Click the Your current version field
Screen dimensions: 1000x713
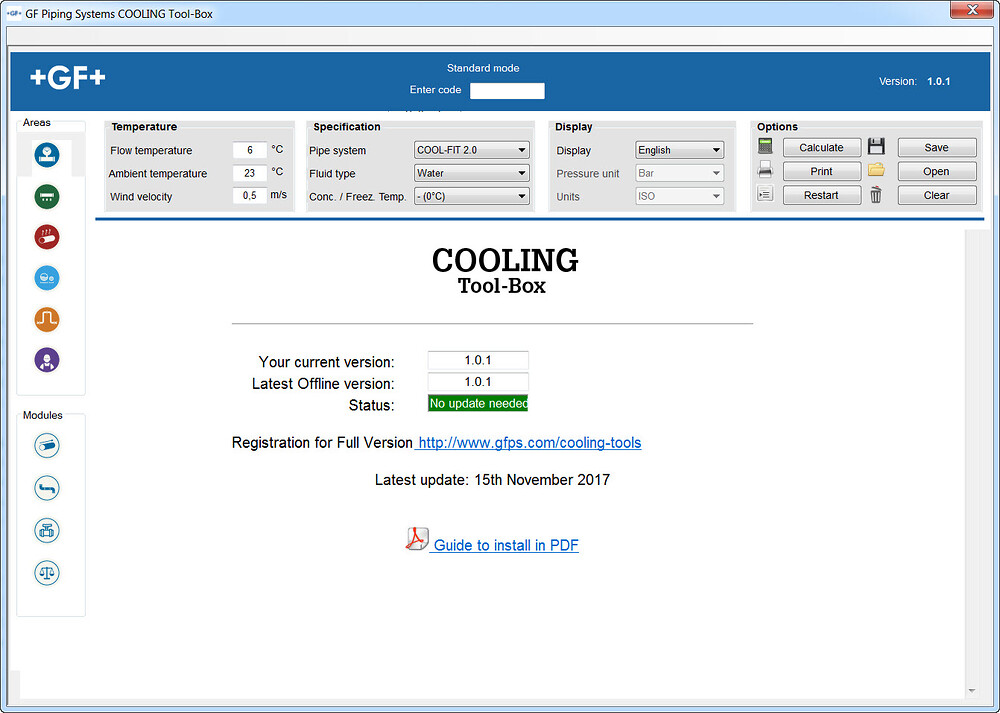click(x=478, y=360)
